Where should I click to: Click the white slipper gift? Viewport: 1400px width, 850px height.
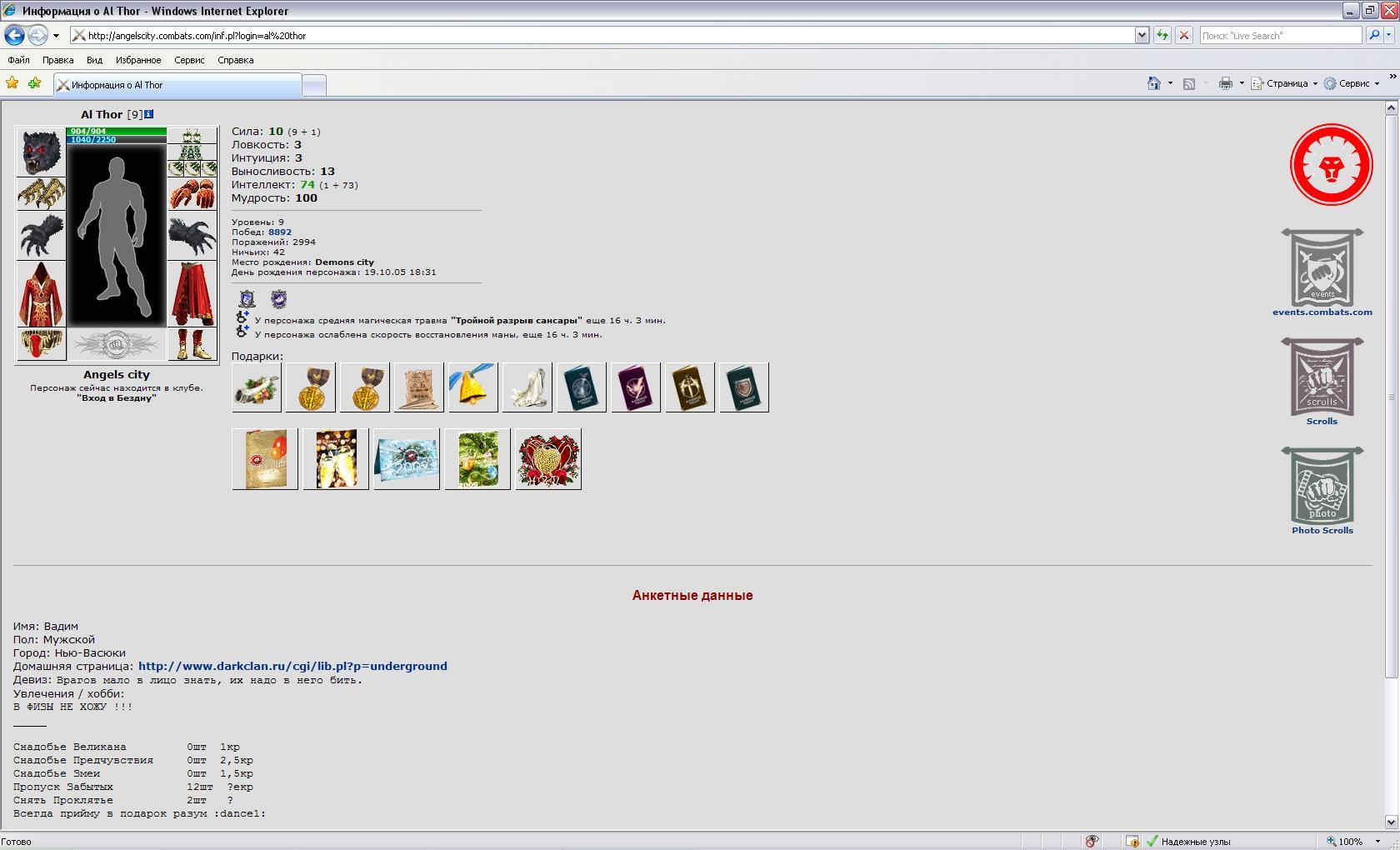(527, 387)
